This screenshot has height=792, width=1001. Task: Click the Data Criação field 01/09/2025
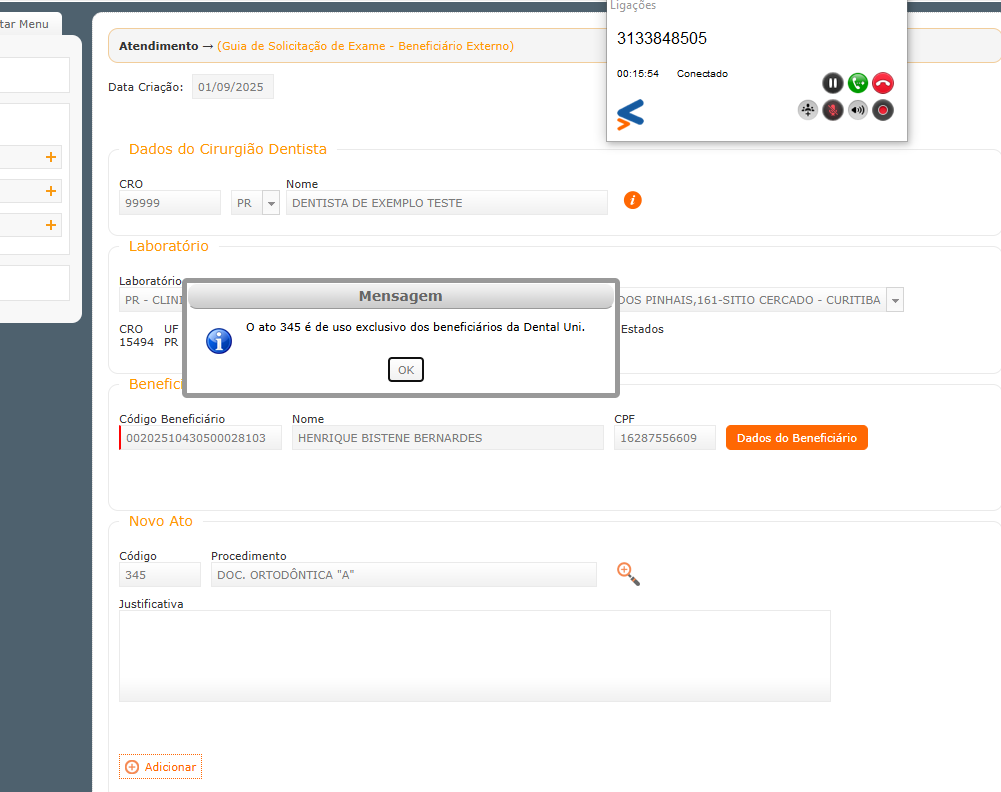pos(232,87)
